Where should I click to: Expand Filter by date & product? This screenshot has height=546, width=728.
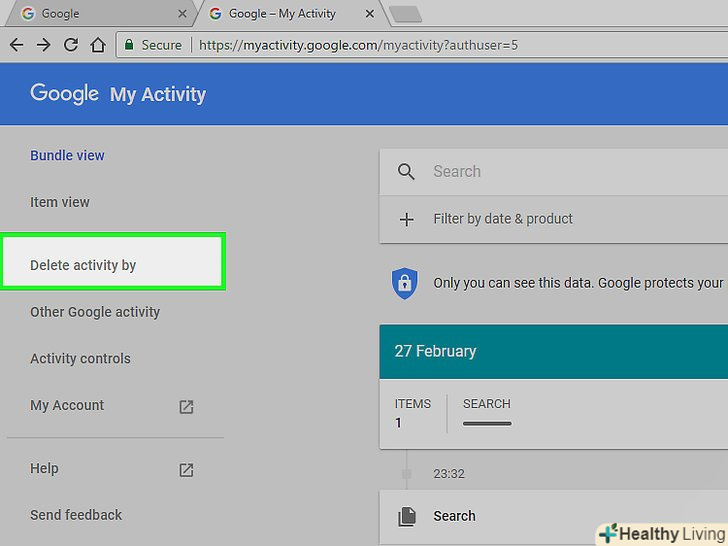(x=503, y=219)
